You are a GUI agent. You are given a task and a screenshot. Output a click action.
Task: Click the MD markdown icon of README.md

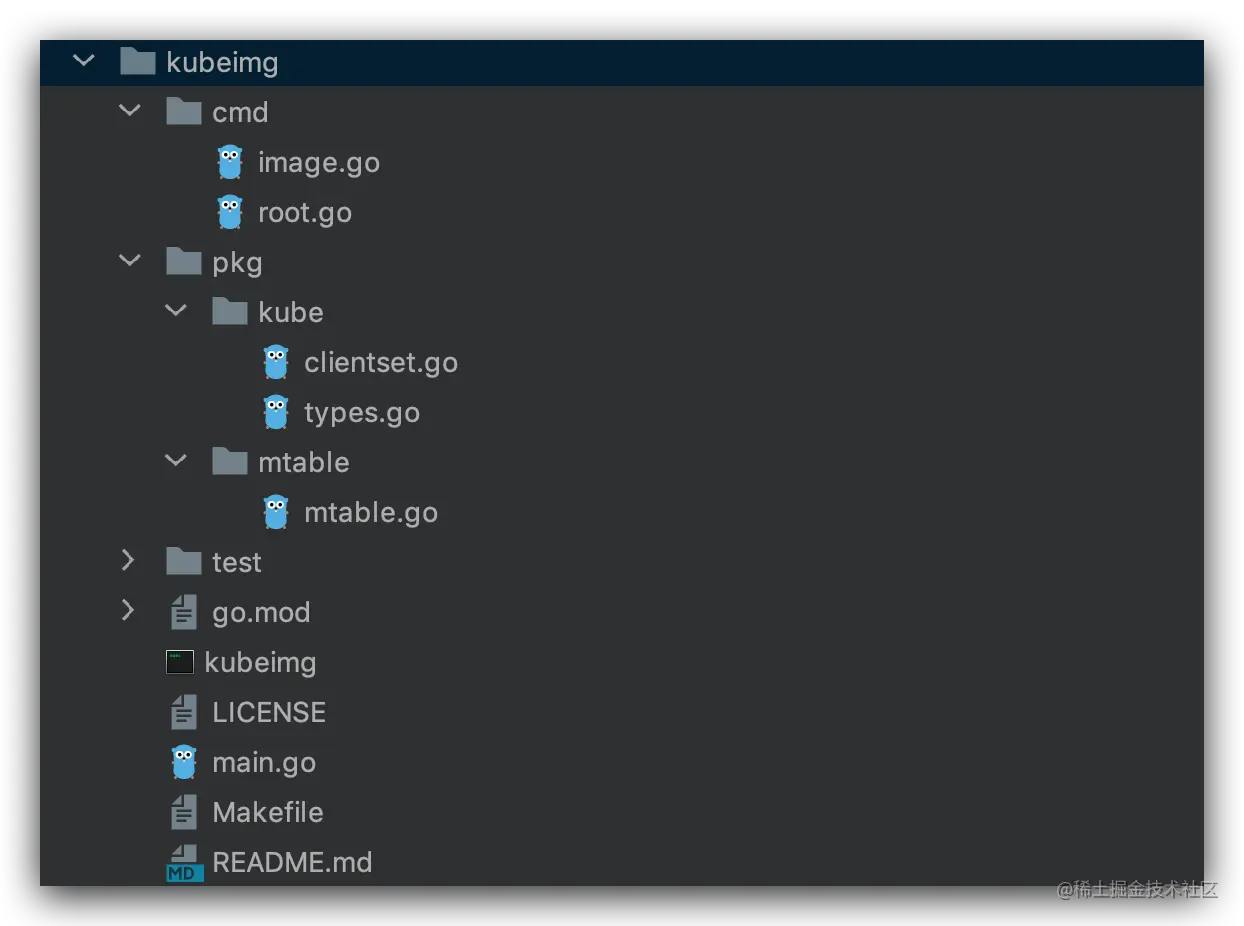pos(184,862)
